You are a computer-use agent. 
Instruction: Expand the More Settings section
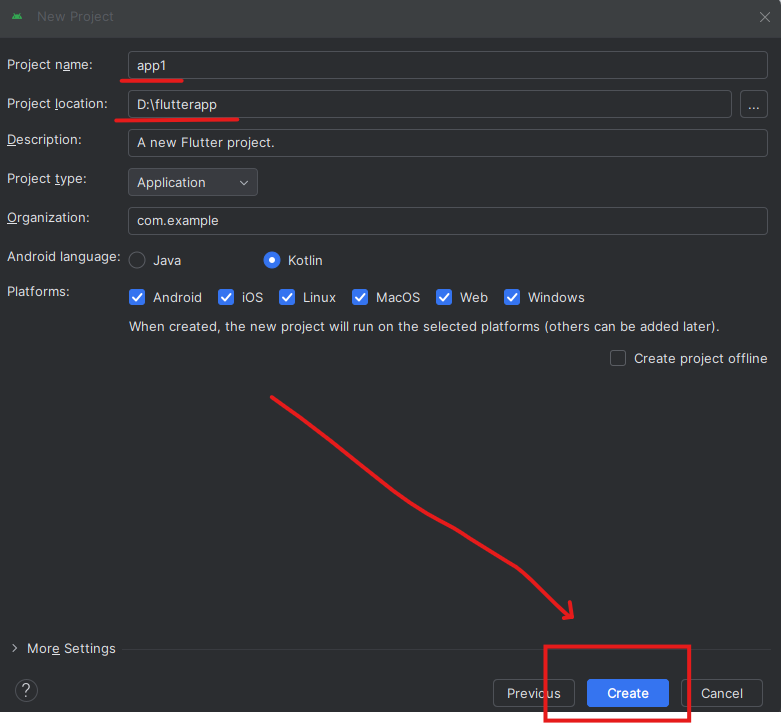pos(63,648)
